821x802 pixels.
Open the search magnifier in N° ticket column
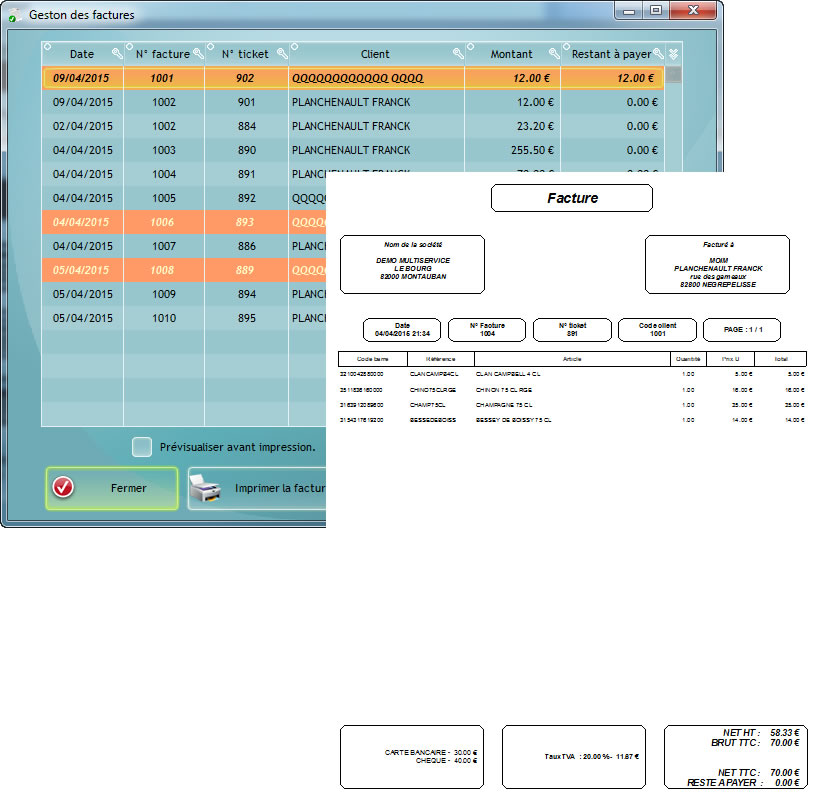[x=282, y=54]
